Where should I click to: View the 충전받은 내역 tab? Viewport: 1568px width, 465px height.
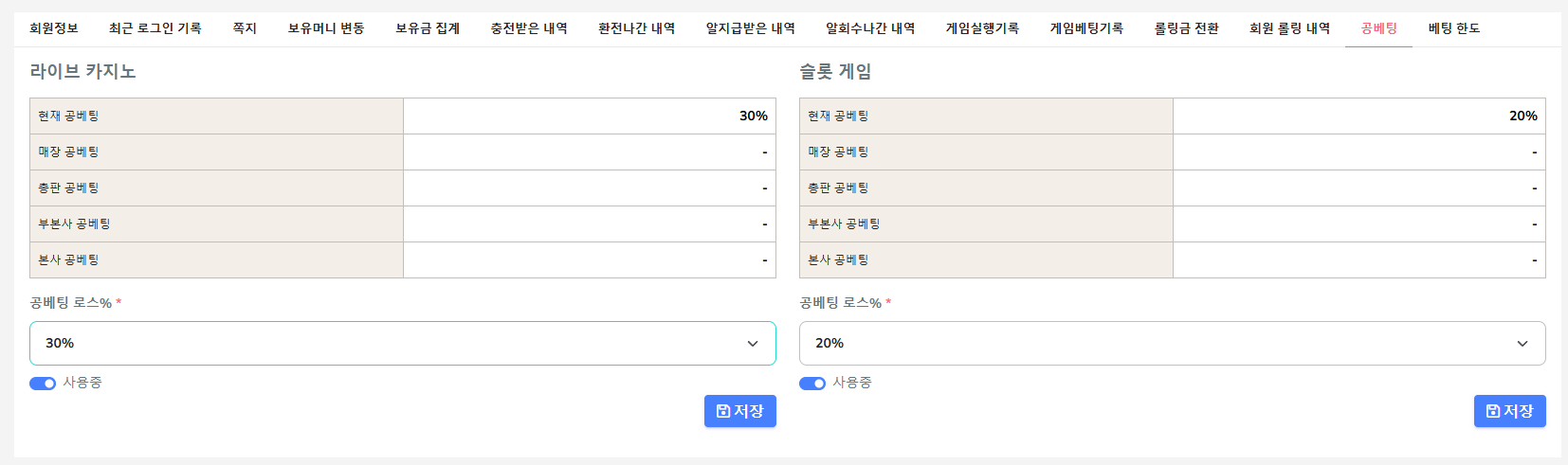coord(529,28)
